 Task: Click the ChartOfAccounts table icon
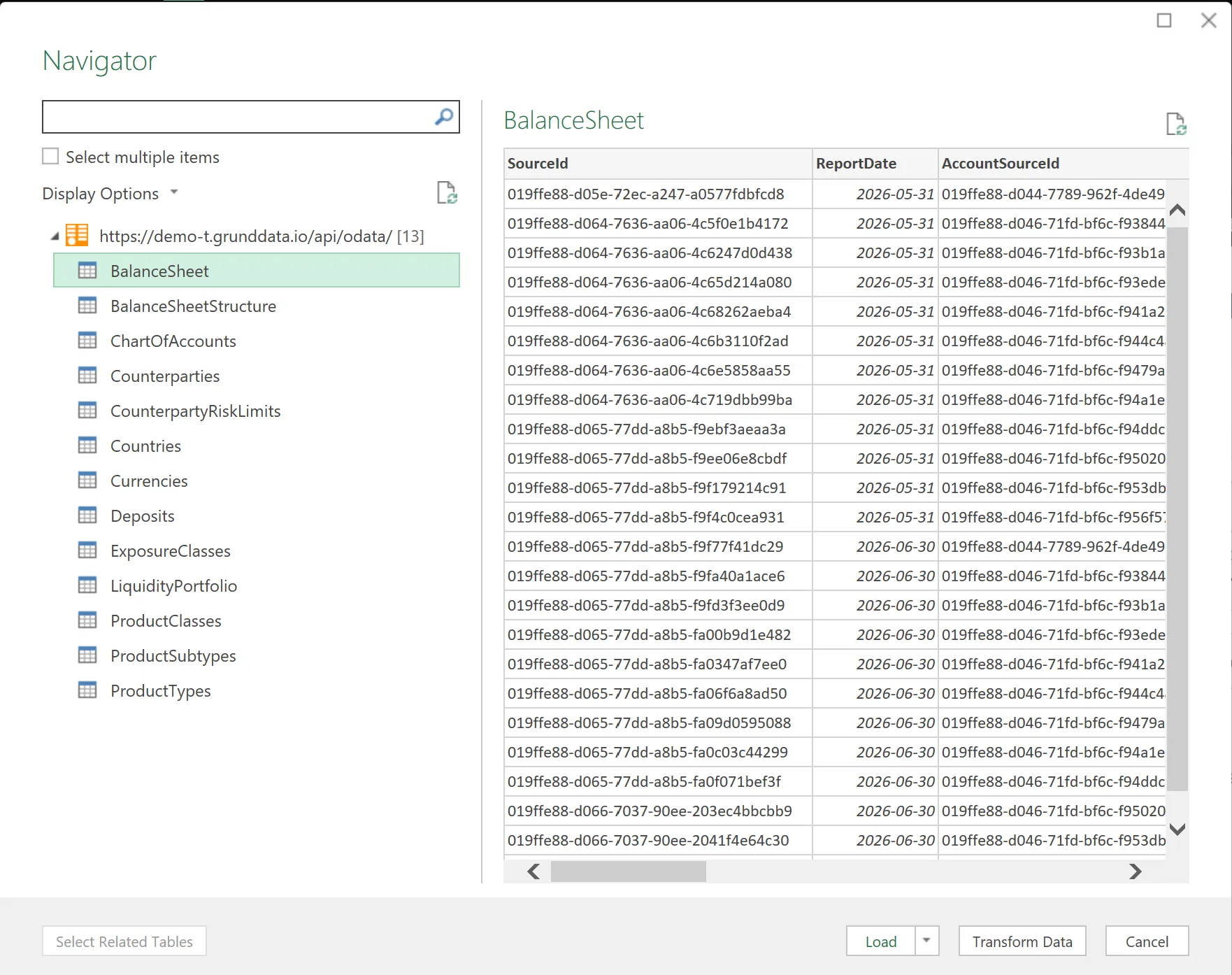tap(87, 341)
